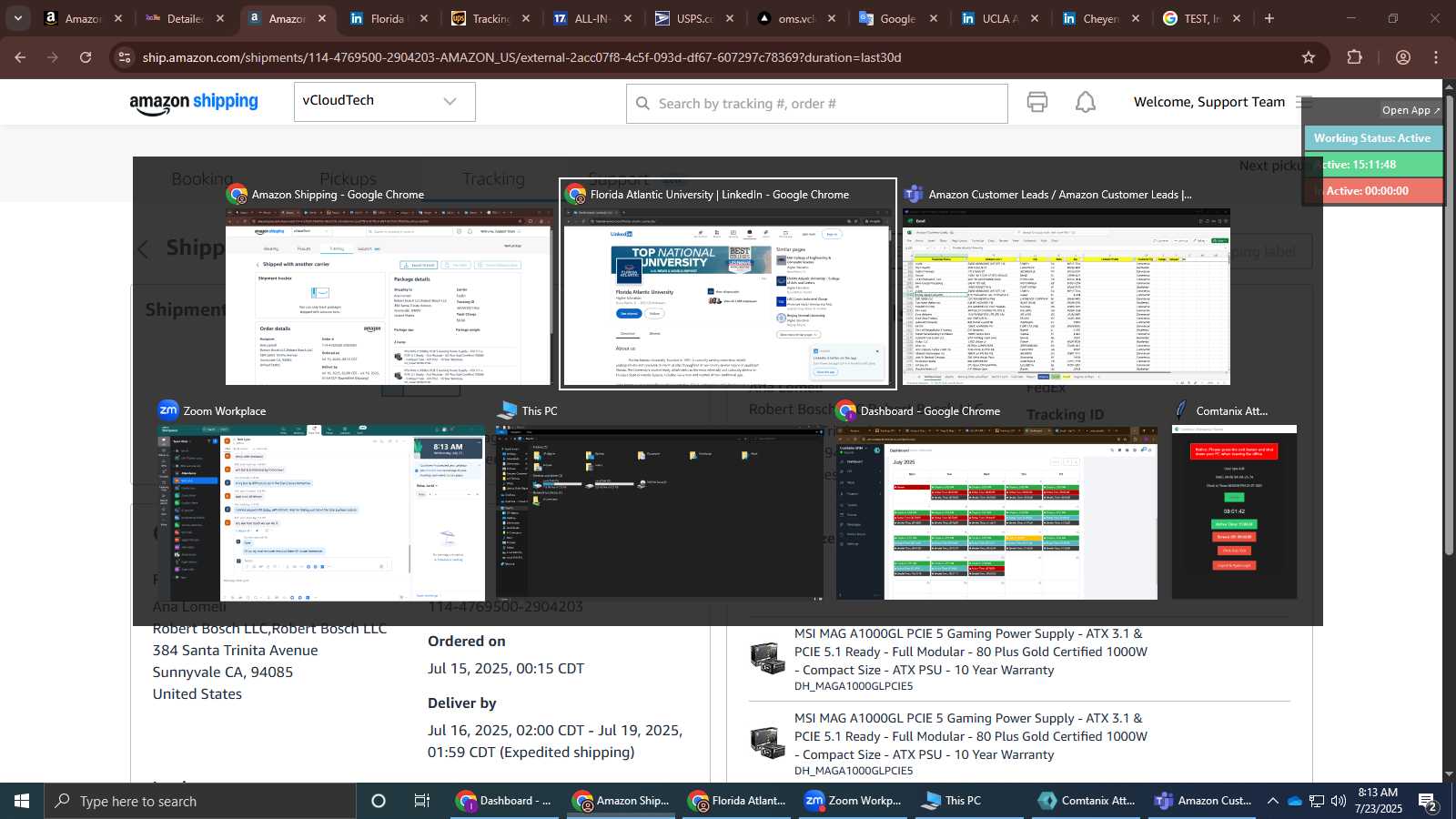Switch to the TEST browser tab

click(1202, 18)
